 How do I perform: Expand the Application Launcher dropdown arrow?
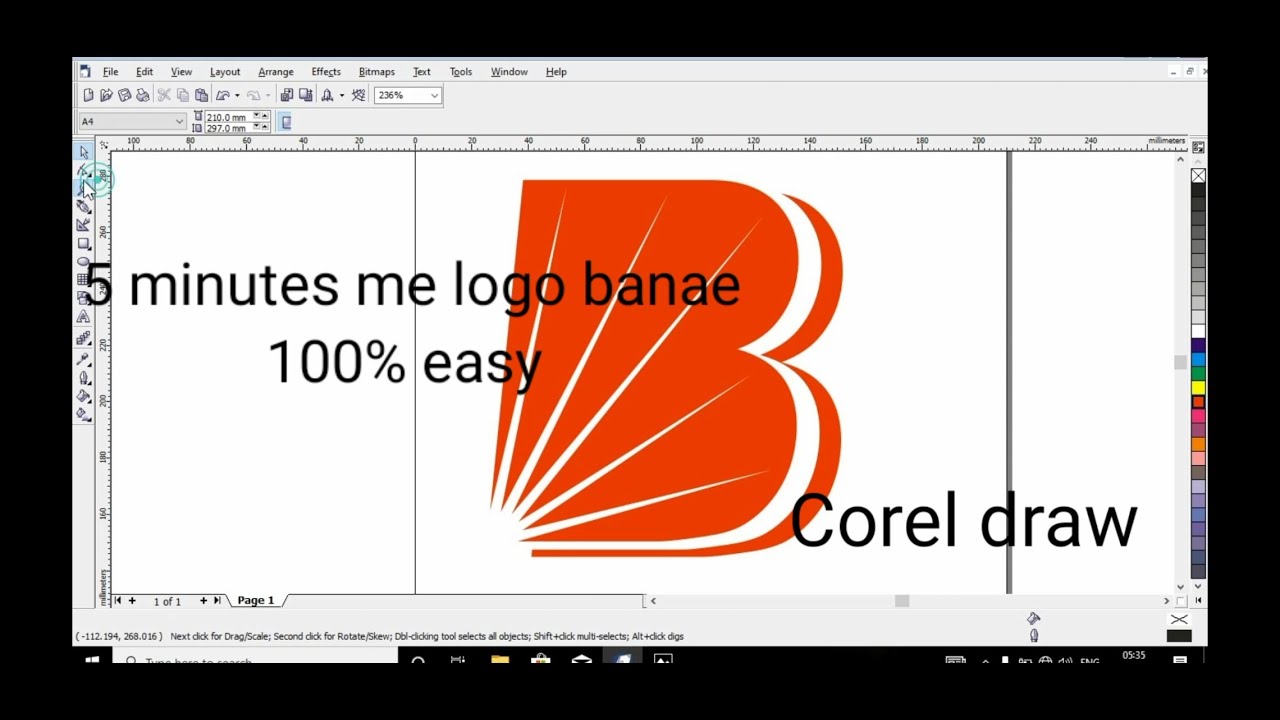click(x=342, y=95)
